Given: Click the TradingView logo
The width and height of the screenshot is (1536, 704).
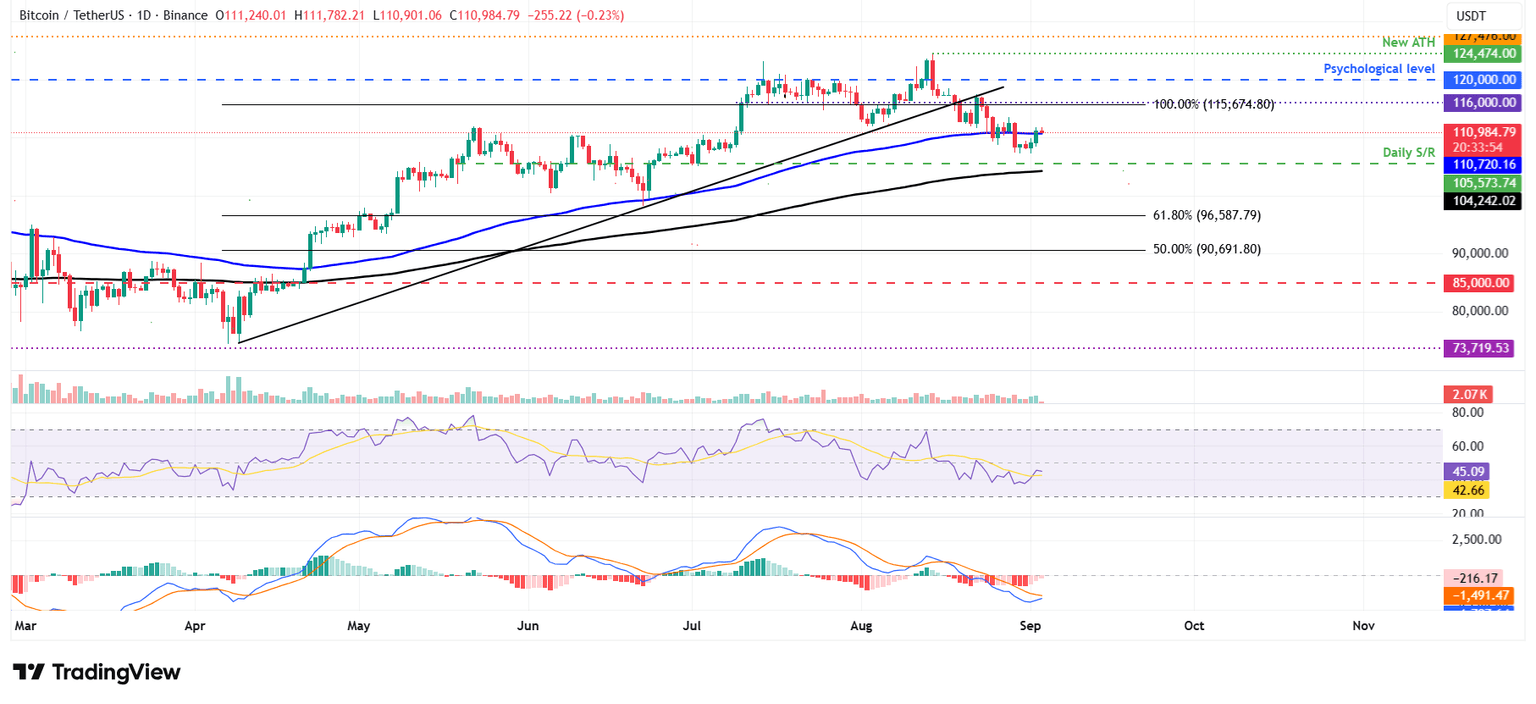Looking at the screenshot, I should [x=95, y=673].
